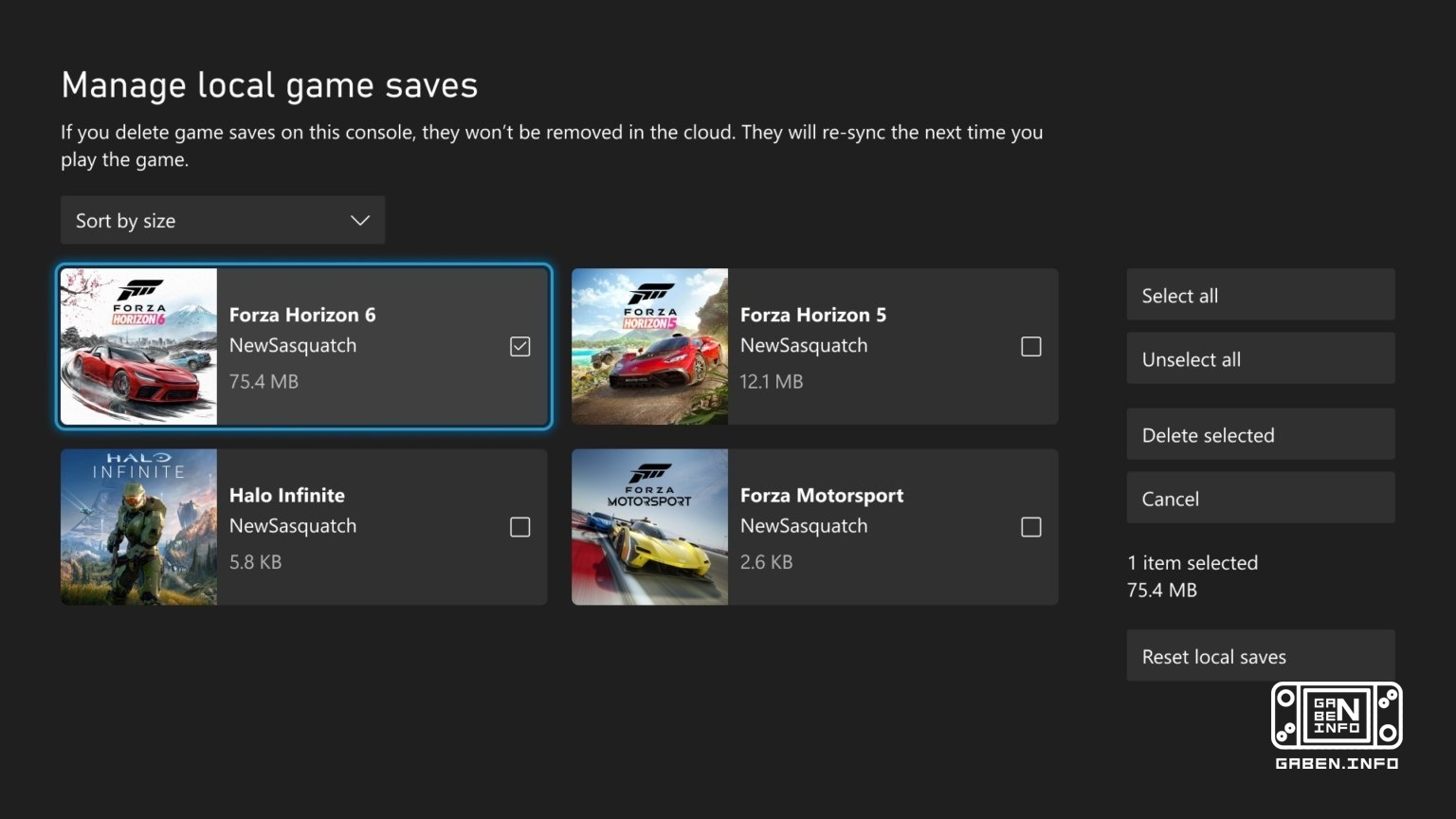Screen dimensions: 1456x819
Task: Click the 2.6 KB save size
Action: tap(766, 561)
